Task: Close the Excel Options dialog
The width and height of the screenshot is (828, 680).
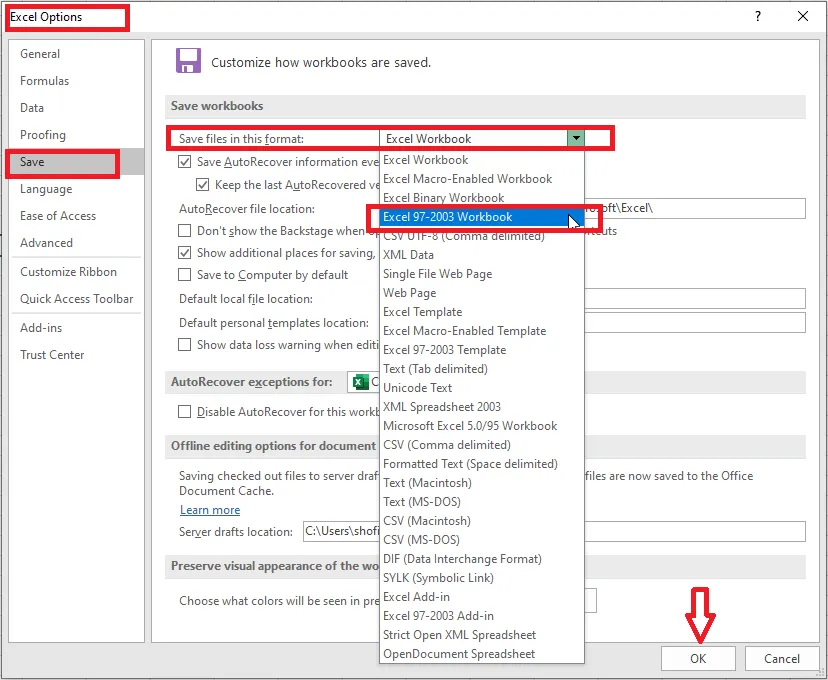Action: (x=803, y=16)
